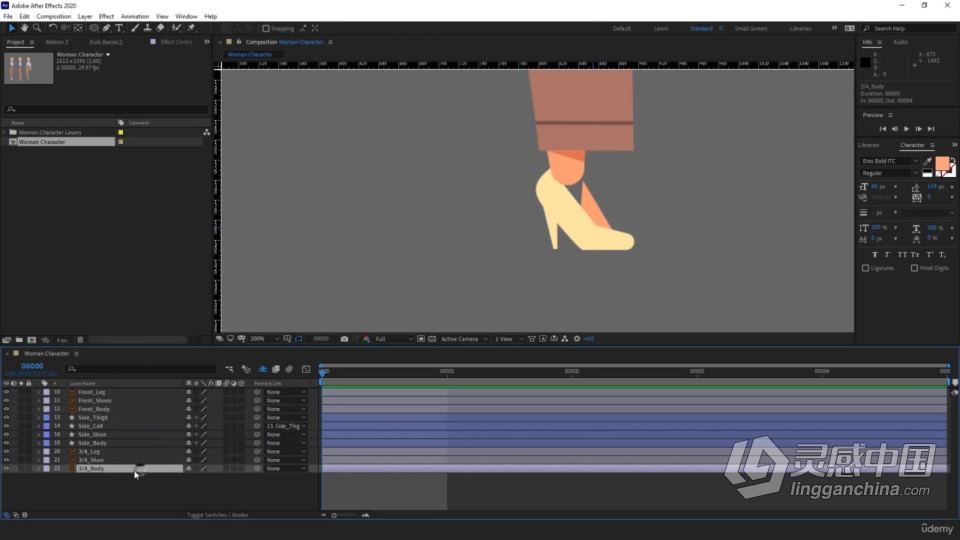The height and width of the screenshot is (540, 960).
Task: Select the Roto Brush tool
Action: [x=176, y=28]
